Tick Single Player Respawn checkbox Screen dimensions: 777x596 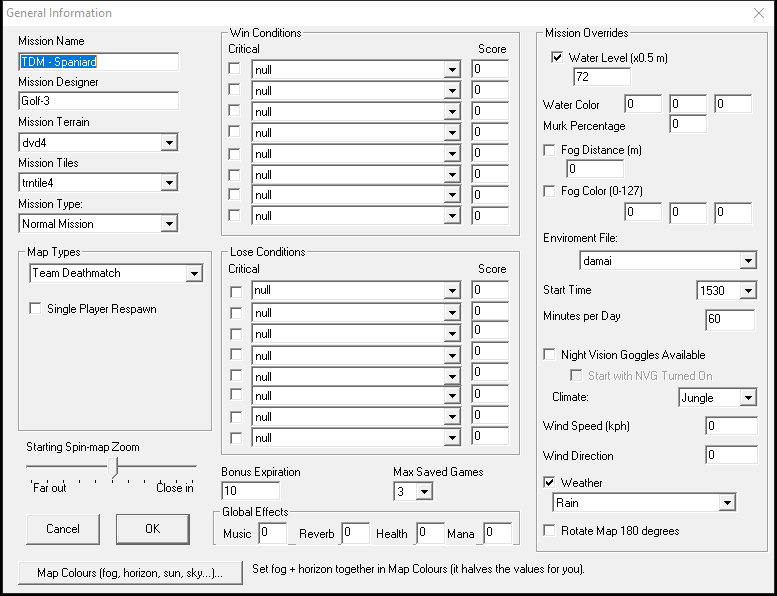click(35, 309)
